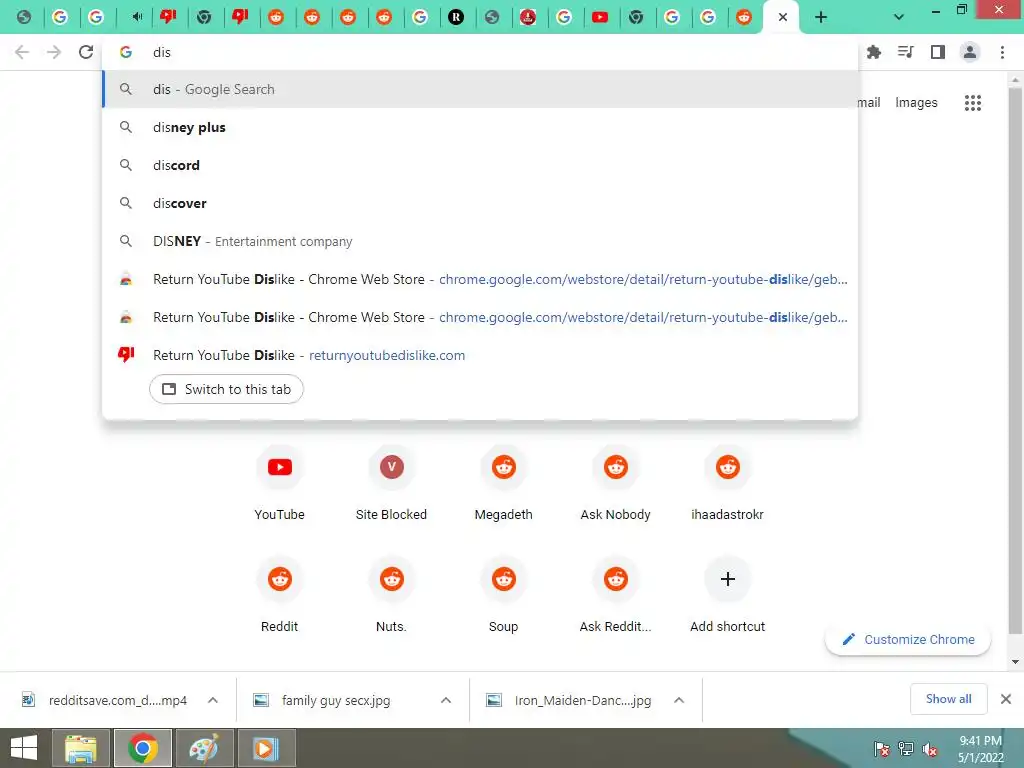This screenshot has height=768, width=1024.
Task: Click the network tray icon
Action: [x=906, y=749]
